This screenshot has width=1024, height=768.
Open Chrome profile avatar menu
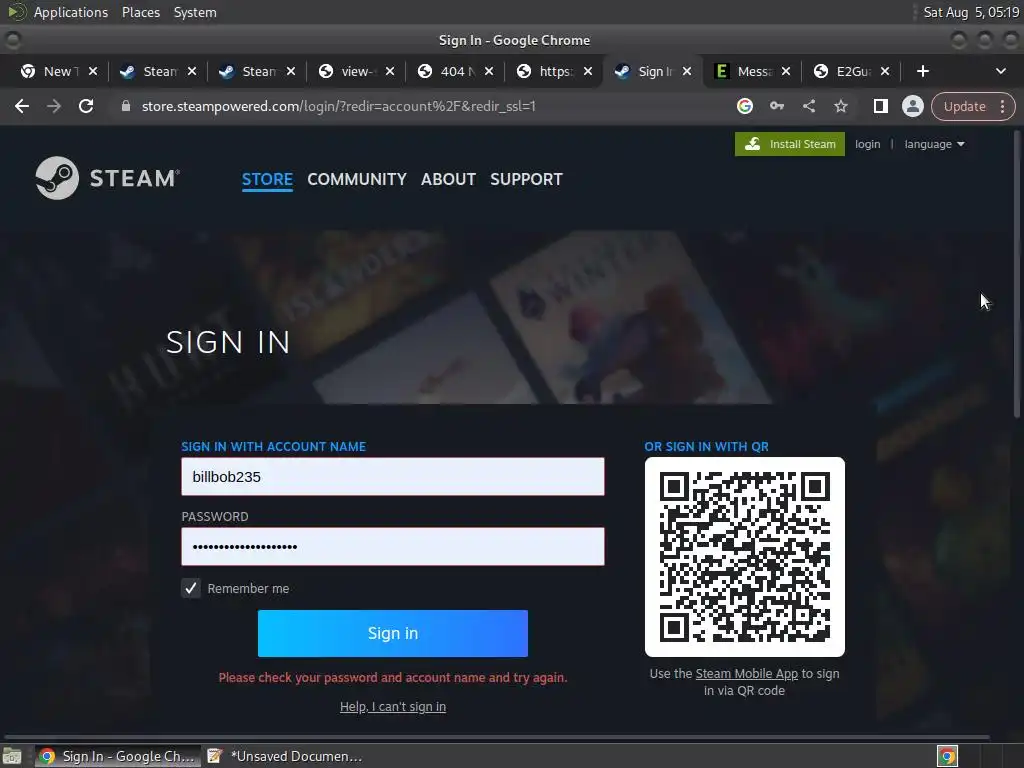pos(912,106)
